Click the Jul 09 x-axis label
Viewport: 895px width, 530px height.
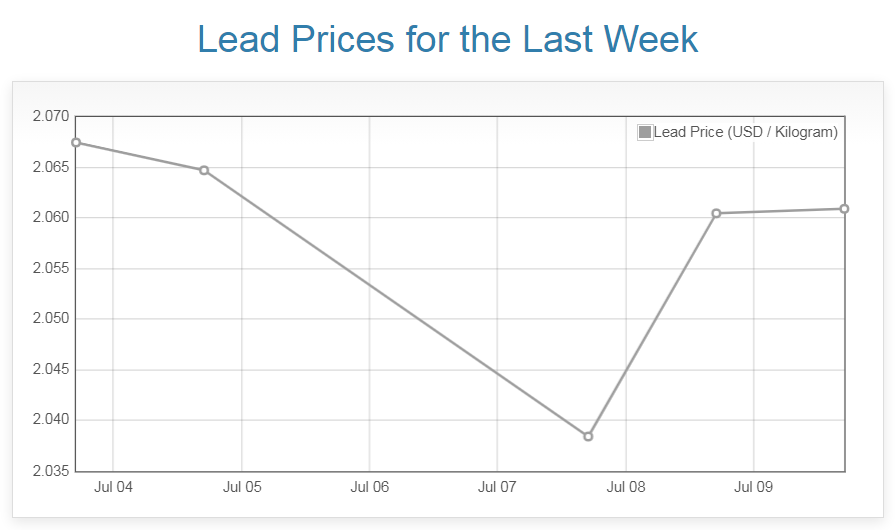753,488
